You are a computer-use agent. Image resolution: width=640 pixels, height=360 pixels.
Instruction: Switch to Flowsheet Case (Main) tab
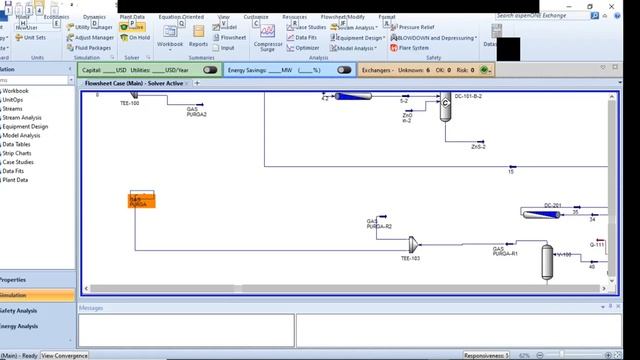(x=133, y=83)
